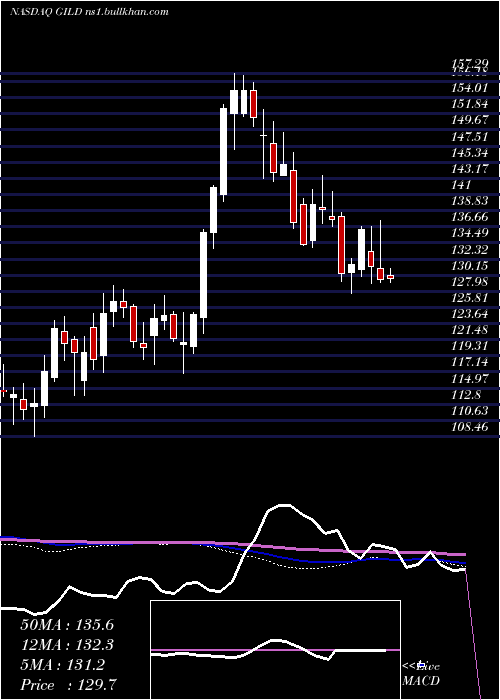Click the 12MA : 132.3 readout
The image size is (500, 700).
click(67, 645)
